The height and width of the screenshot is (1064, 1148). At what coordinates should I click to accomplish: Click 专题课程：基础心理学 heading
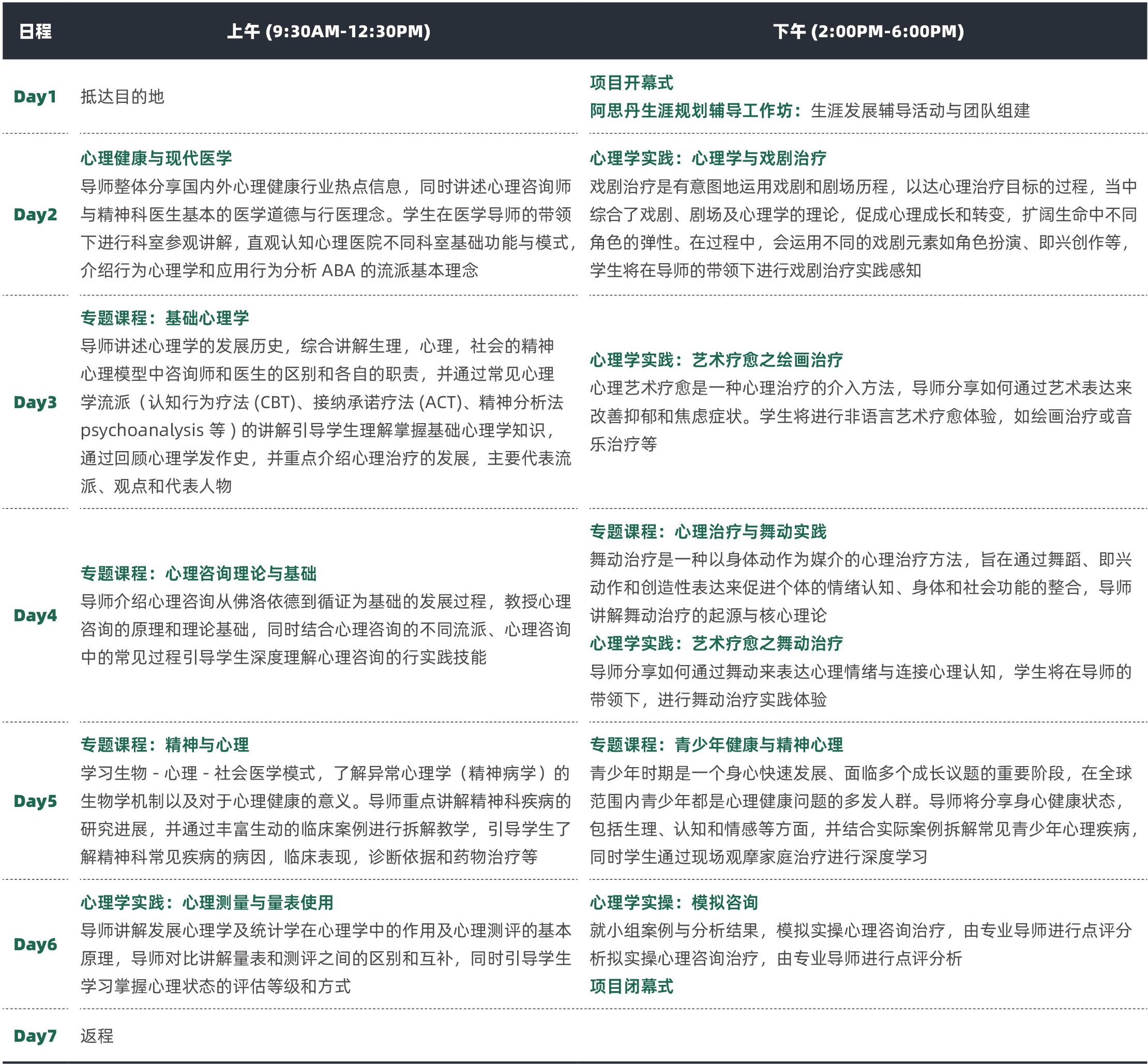point(164,318)
